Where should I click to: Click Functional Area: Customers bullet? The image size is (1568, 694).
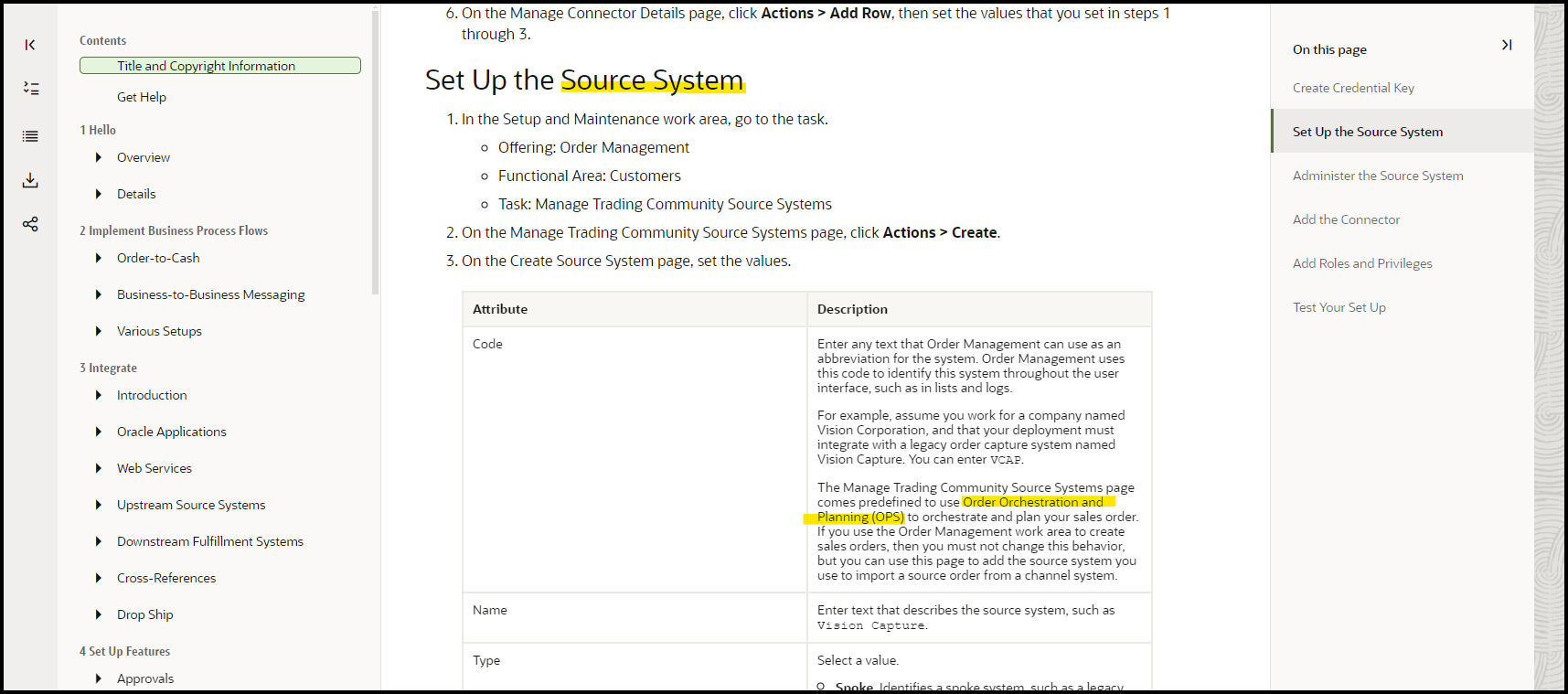[590, 176]
